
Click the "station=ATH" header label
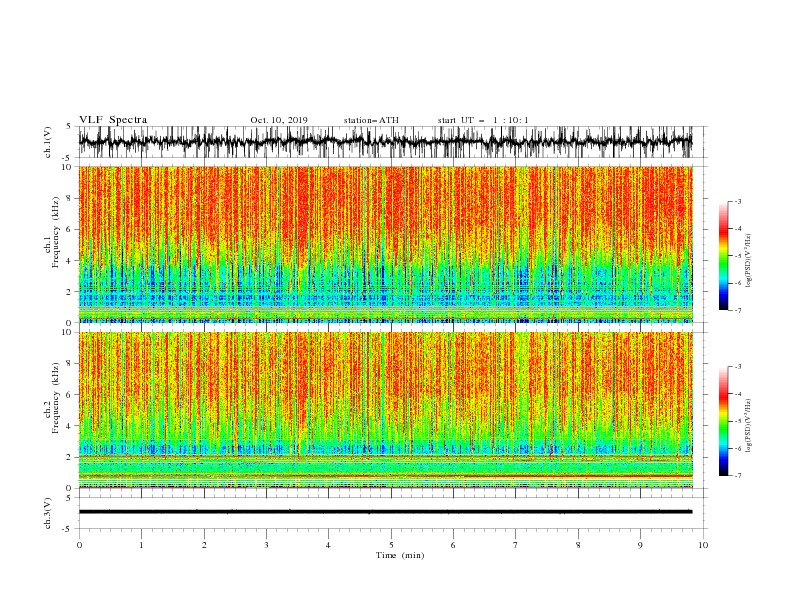(371, 120)
